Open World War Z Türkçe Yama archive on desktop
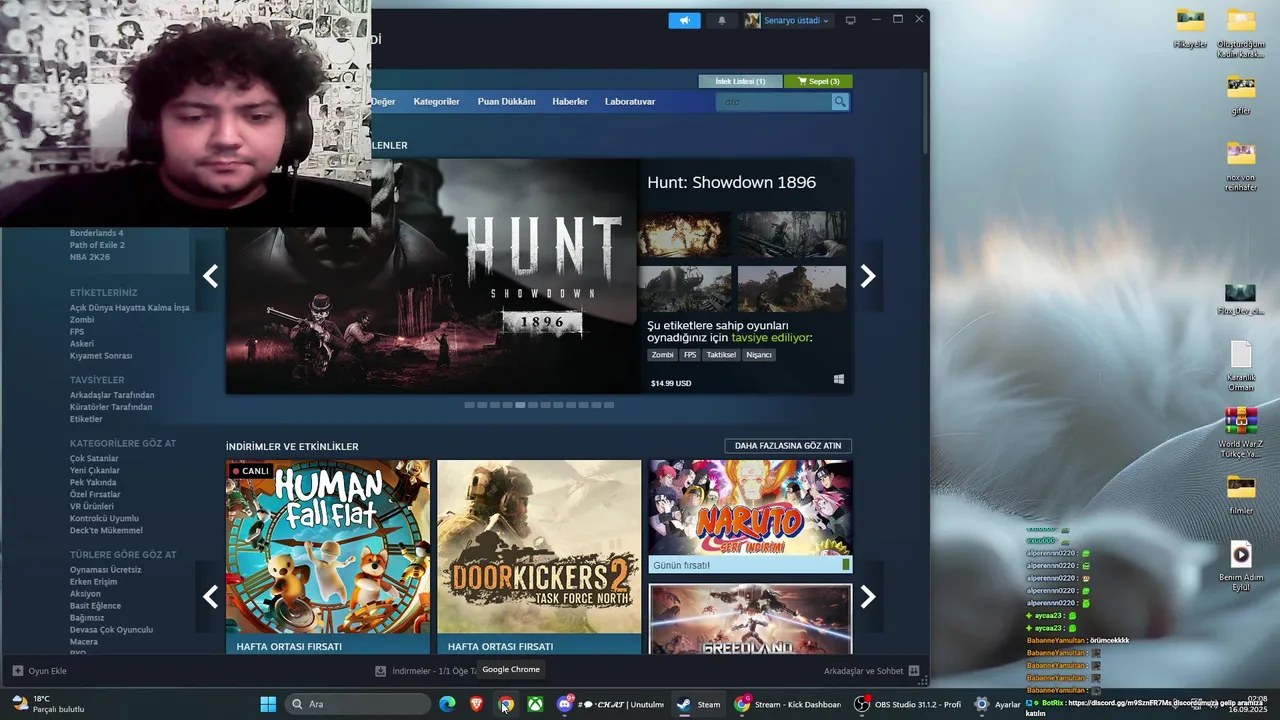The width and height of the screenshot is (1280, 720). point(1241,432)
